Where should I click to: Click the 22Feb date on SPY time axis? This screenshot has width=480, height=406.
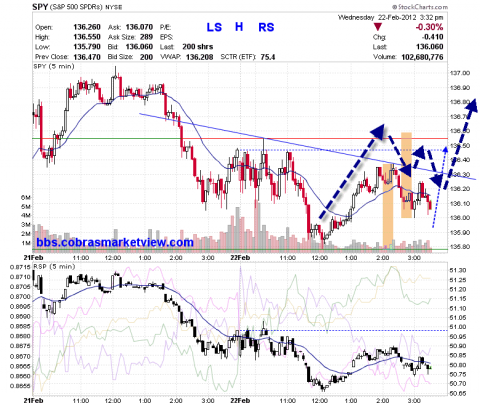pos(240,258)
